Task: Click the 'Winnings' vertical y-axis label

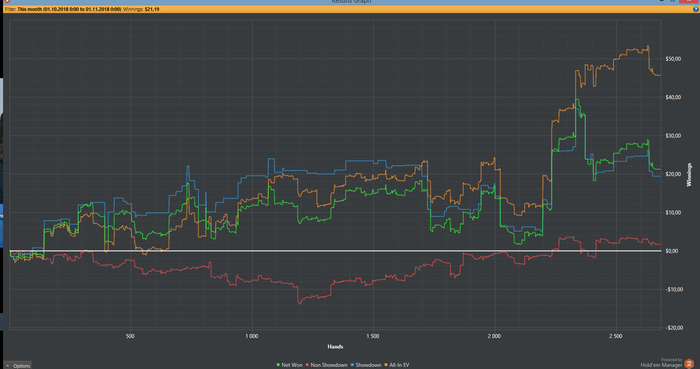Action: [689, 174]
